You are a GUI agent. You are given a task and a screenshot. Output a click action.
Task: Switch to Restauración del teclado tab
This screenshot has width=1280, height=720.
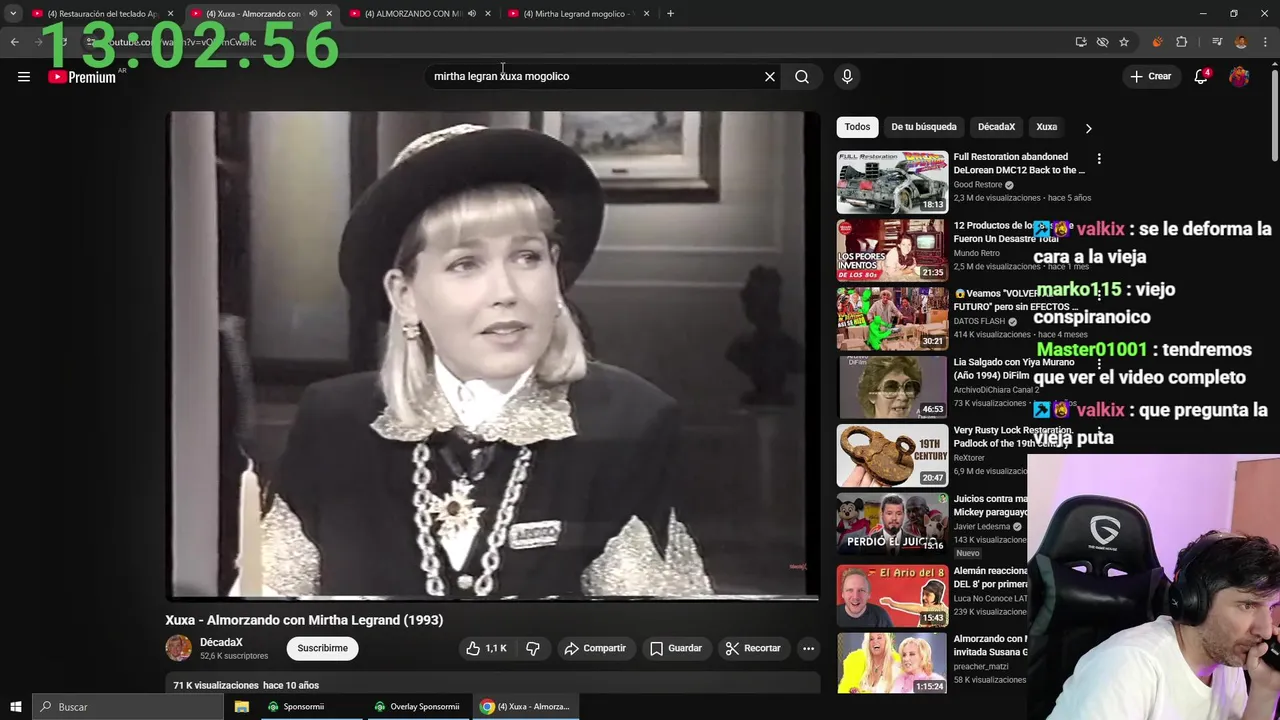pyautogui.click(x=102, y=14)
